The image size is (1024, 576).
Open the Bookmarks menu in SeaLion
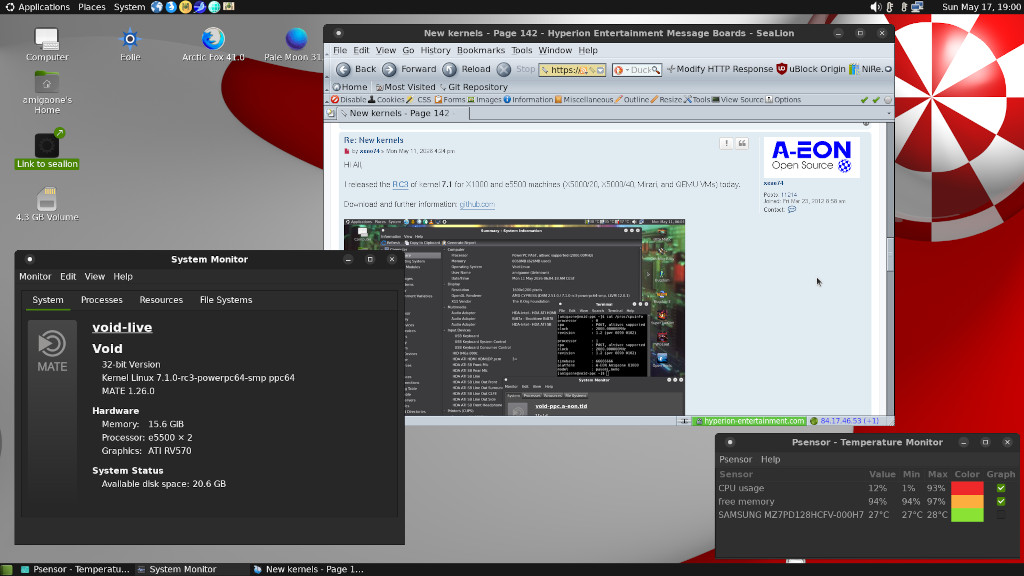[x=481, y=50]
